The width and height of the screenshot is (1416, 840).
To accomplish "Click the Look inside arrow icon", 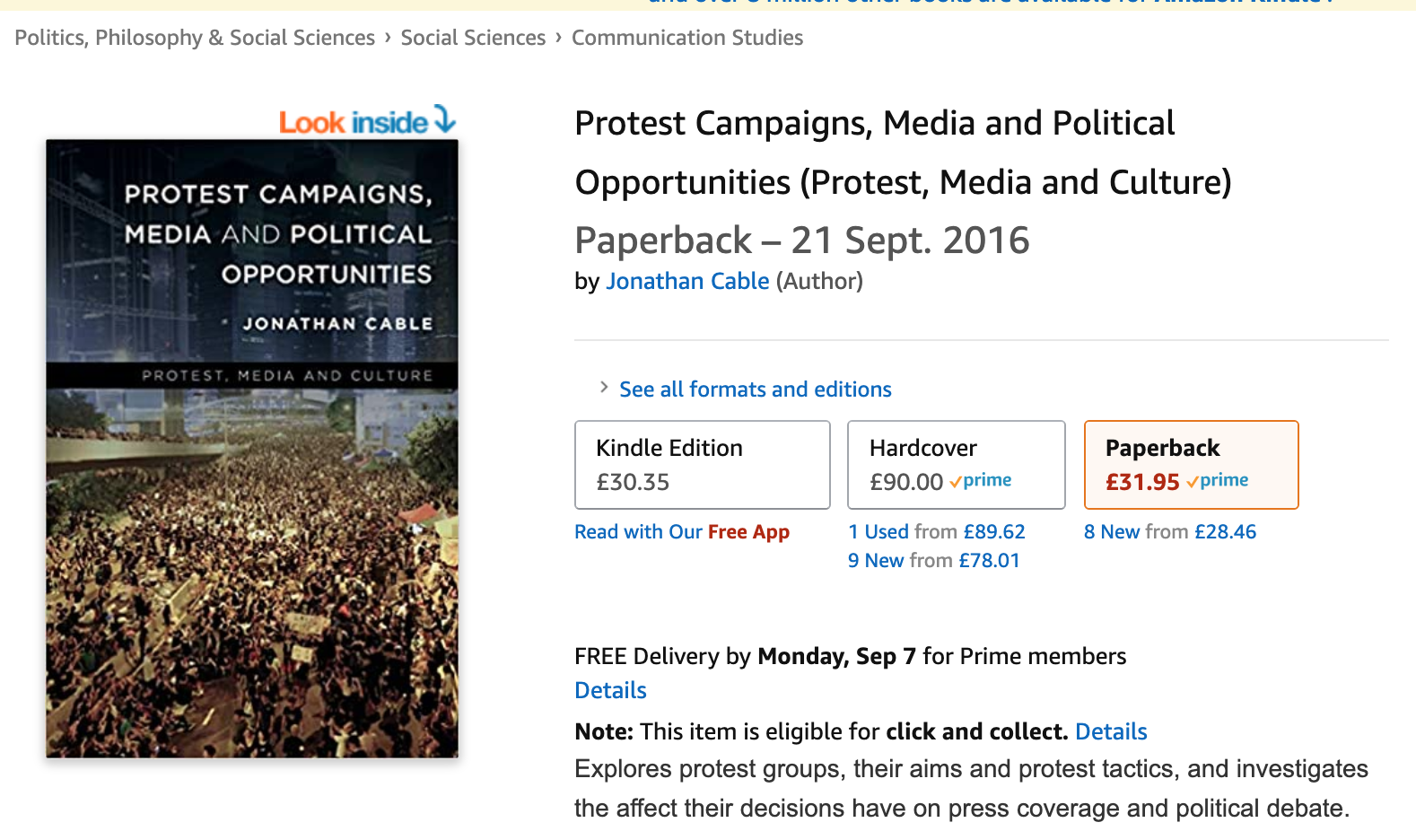I will [x=445, y=118].
